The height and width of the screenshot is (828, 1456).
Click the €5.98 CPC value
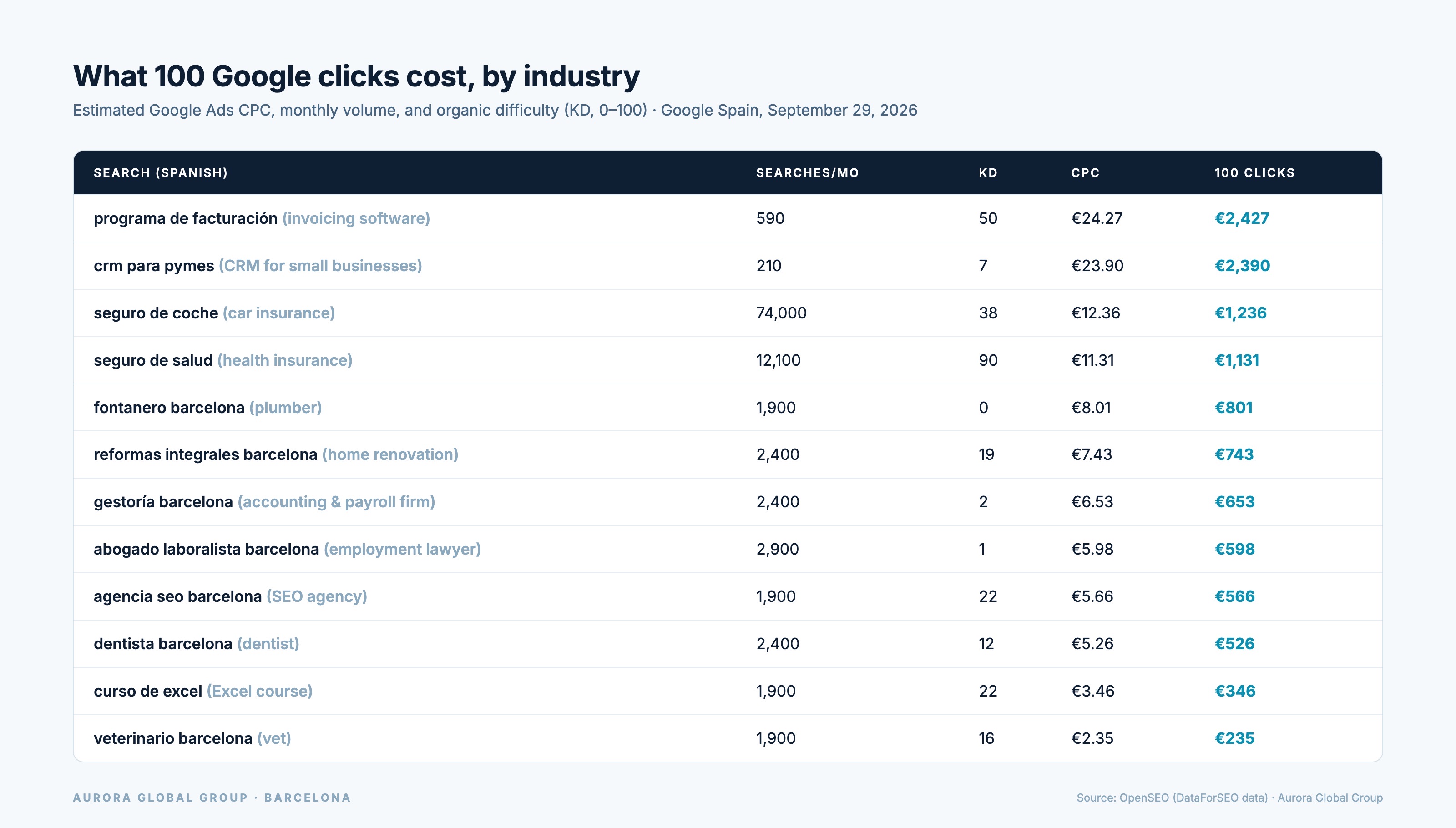click(1092, 549)
